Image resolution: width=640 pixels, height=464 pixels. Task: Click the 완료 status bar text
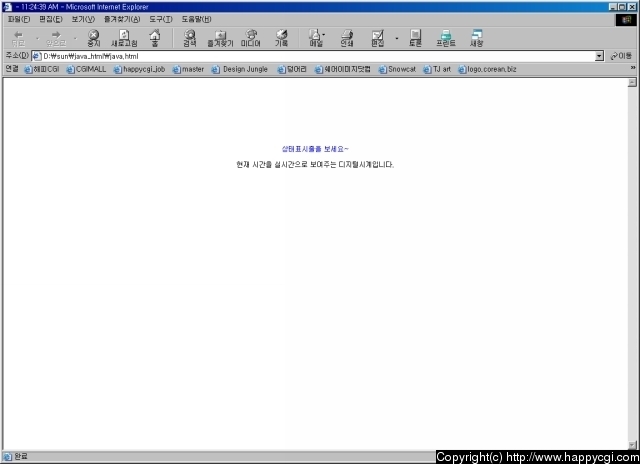click(21, 456)
